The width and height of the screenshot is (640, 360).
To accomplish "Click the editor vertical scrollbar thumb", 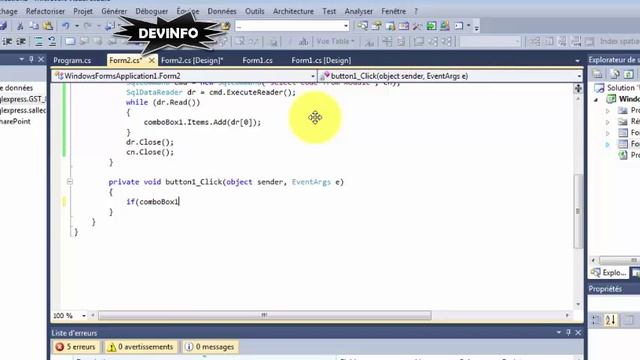I will click(x=578, y=211).
